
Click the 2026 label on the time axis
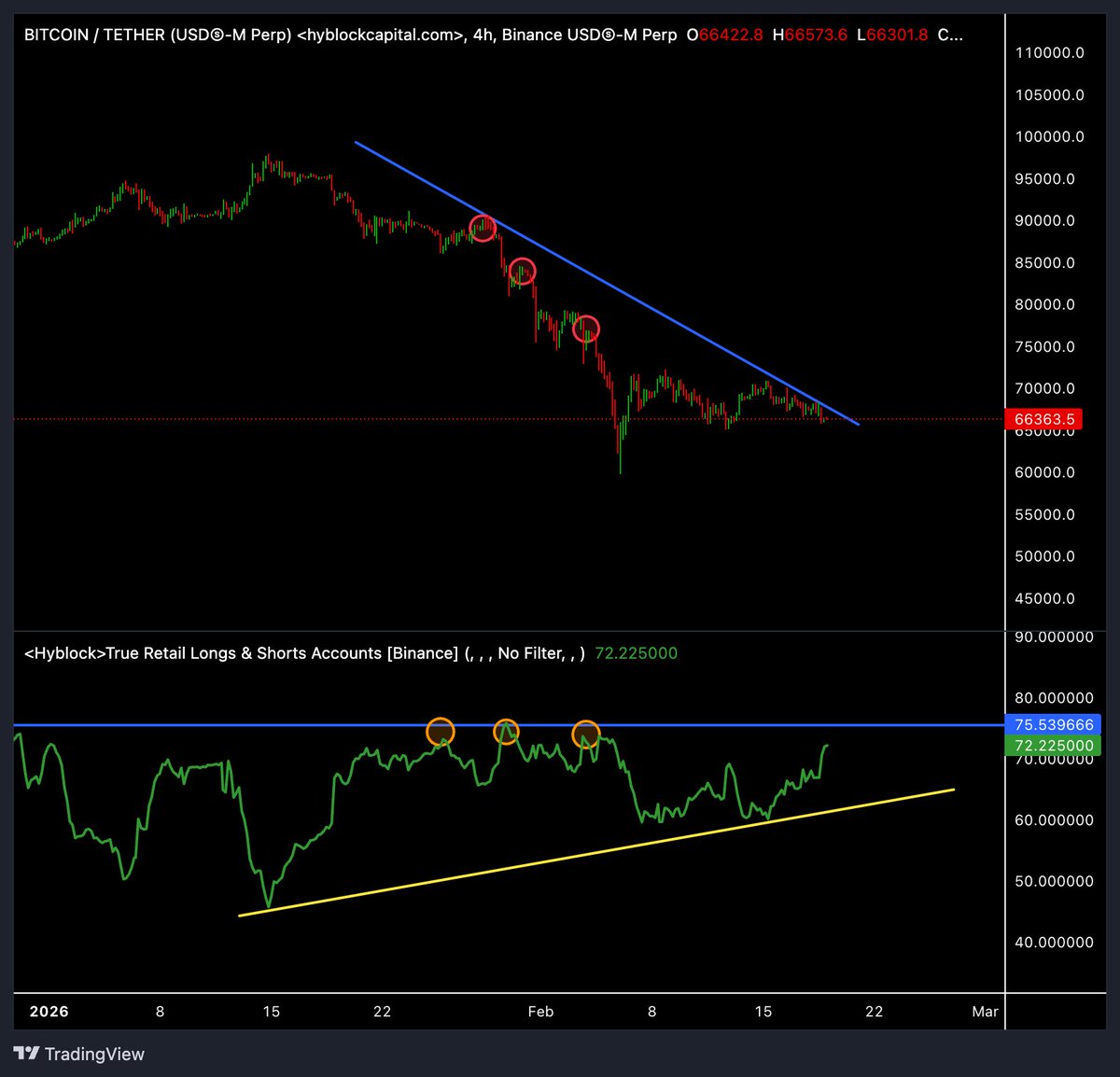[x=48, y=1011]
